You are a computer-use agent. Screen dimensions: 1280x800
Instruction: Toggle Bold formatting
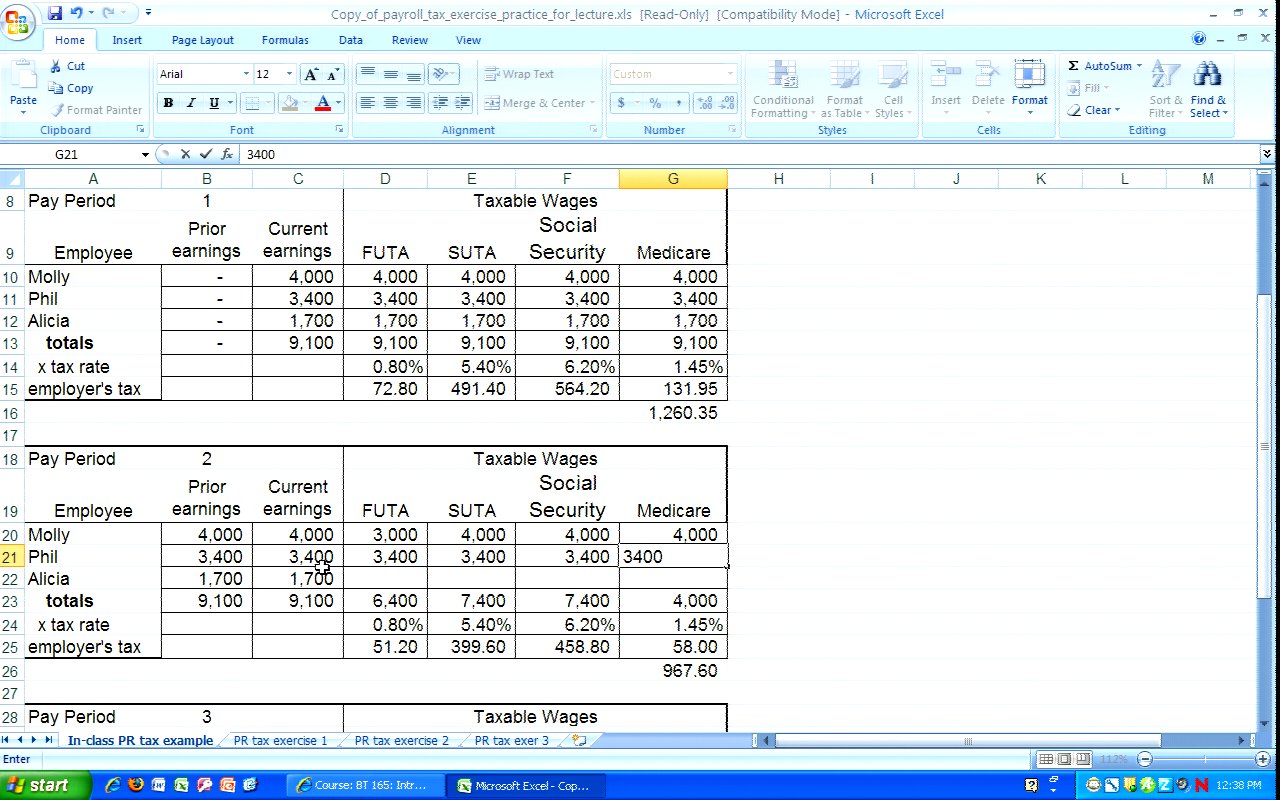[x=168, y=103]
